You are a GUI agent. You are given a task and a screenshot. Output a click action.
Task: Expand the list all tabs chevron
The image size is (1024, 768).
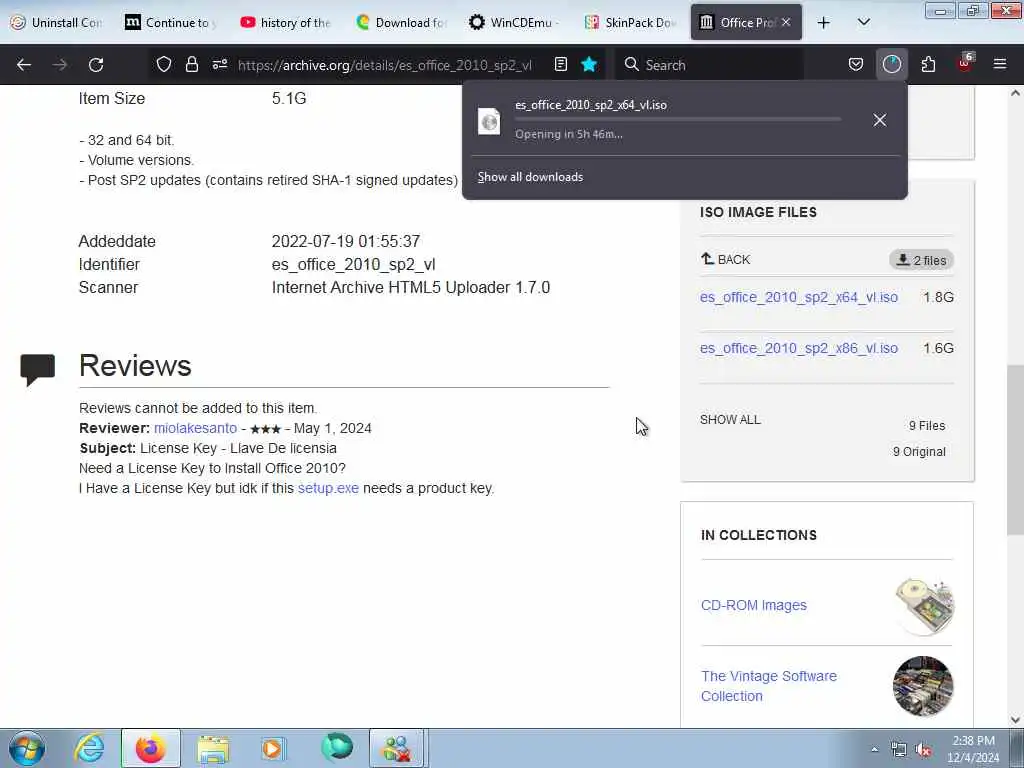[863, 22]
